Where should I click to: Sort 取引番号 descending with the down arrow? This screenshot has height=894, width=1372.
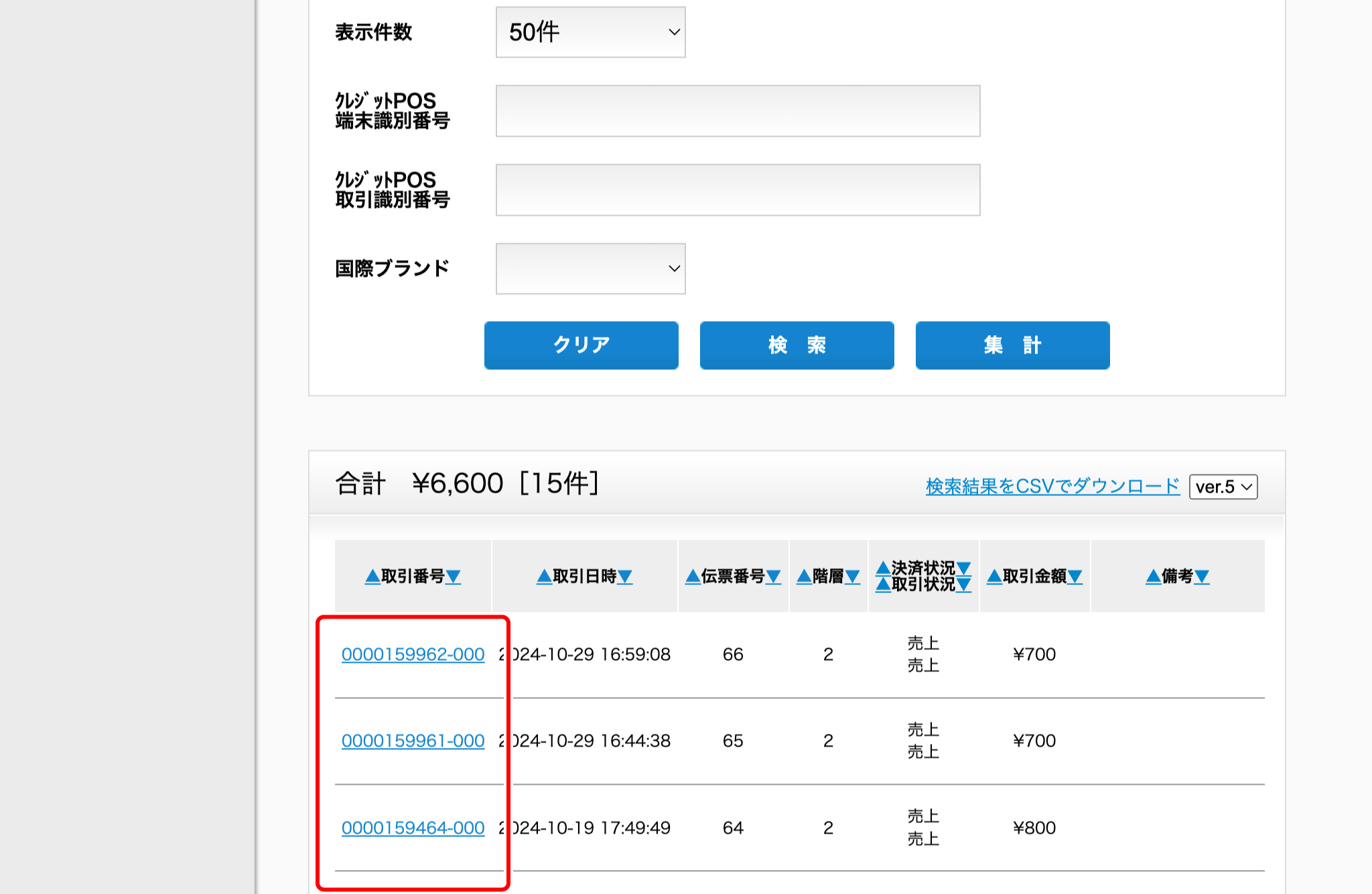pyautogui.click(x=454, y=576)
